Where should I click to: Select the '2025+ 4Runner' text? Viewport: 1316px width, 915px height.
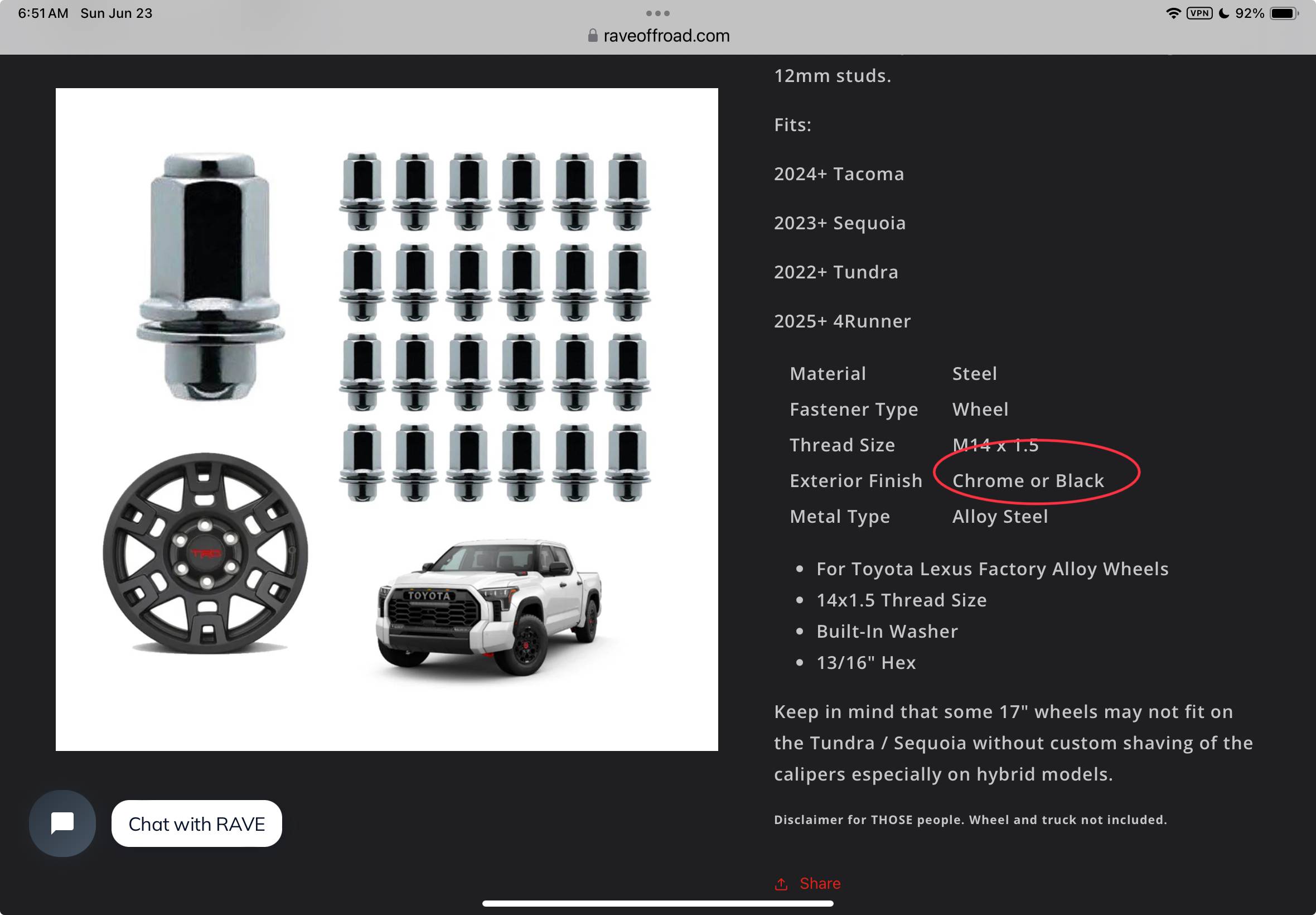(842, 321)
